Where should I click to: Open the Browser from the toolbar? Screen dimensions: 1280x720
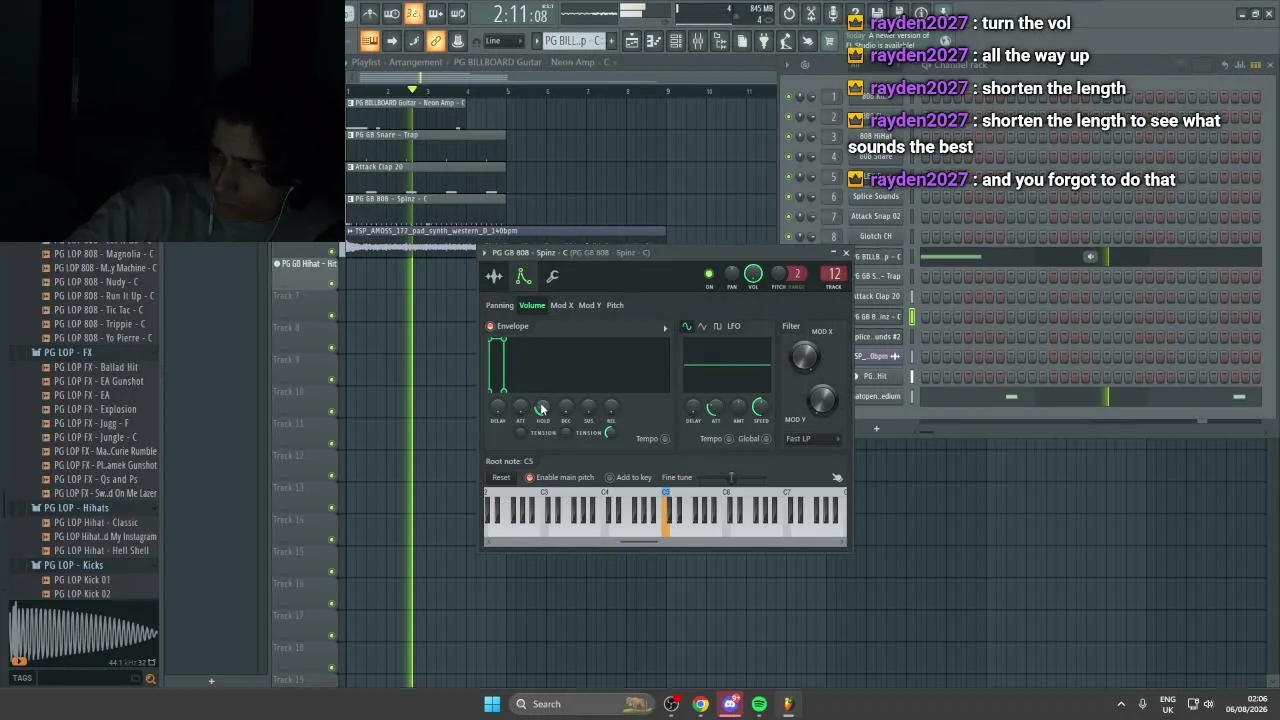coord(720,41)
